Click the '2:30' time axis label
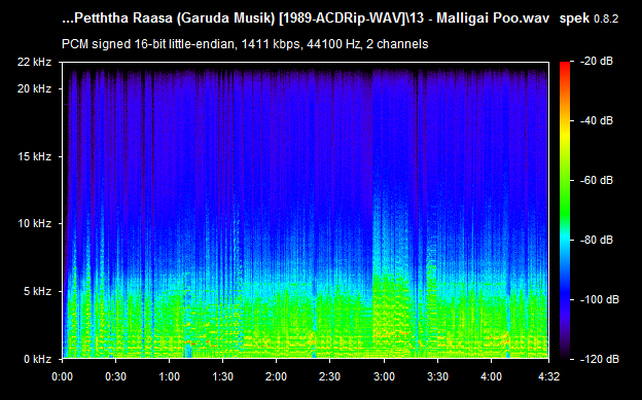The image size is (642, 400). pos(330,376)
